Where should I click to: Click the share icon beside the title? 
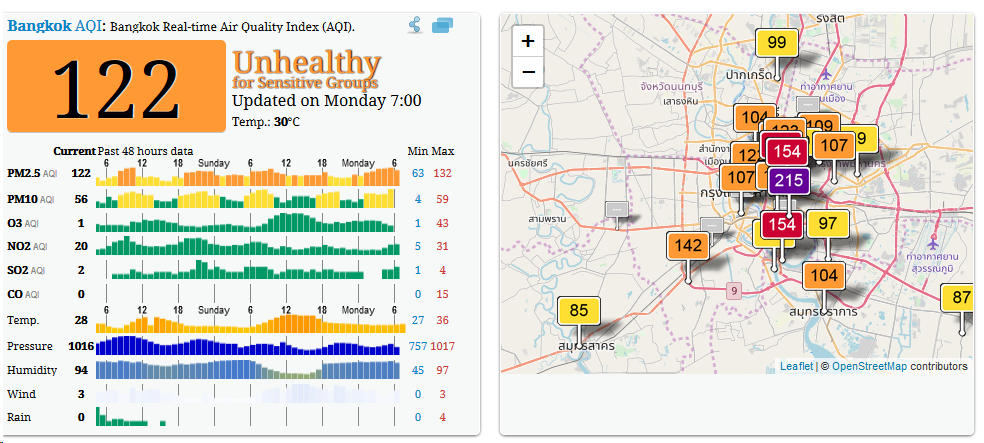pyautogui.click(x=414, y=26)
